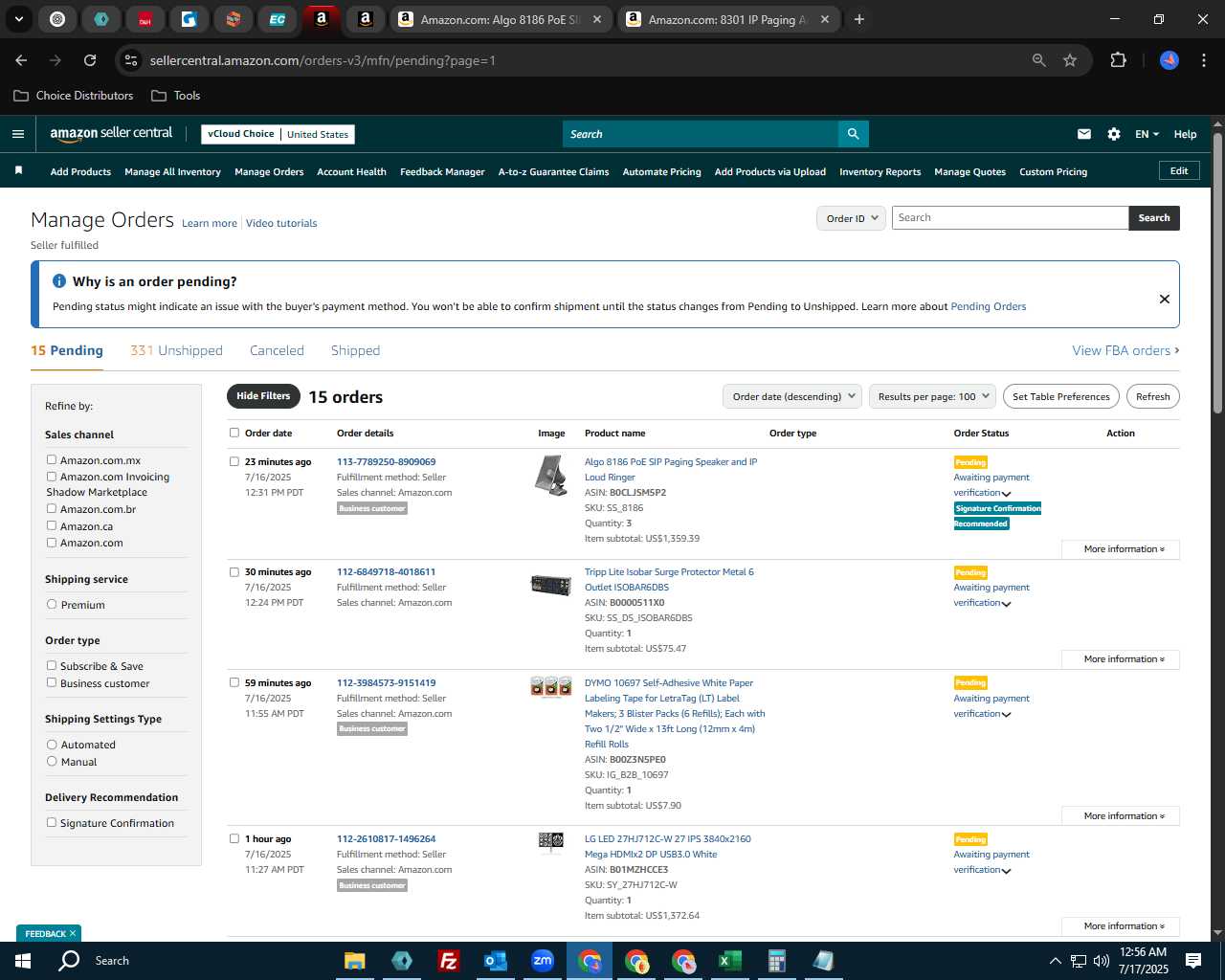Check the Signature Confirmation filter
This screenshot has width=1225, height=980.
(52, 822)
